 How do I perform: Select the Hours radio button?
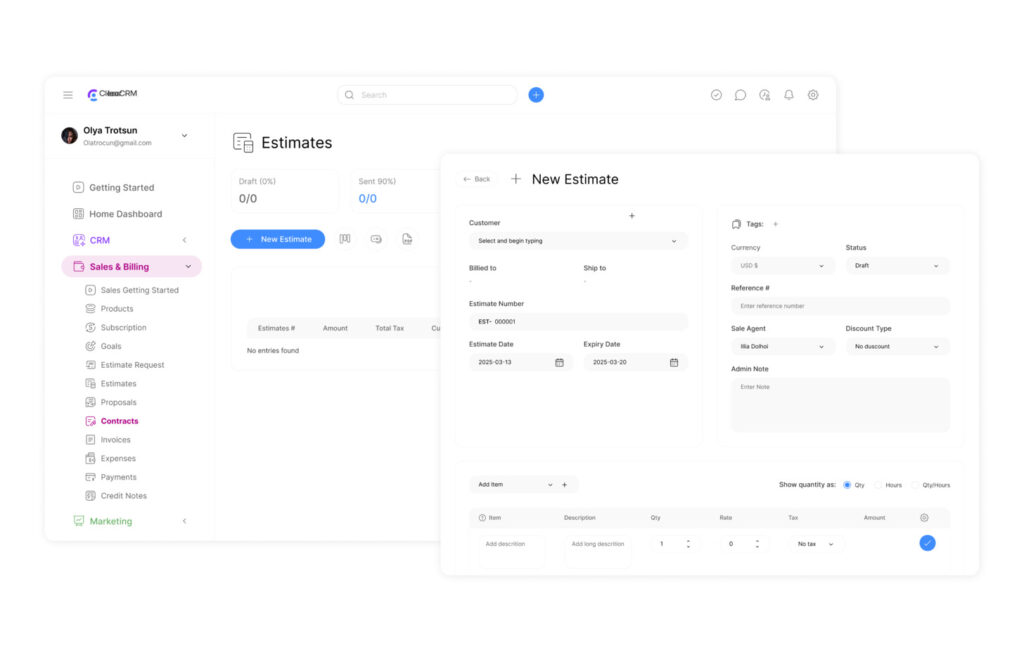pos(878,485)
